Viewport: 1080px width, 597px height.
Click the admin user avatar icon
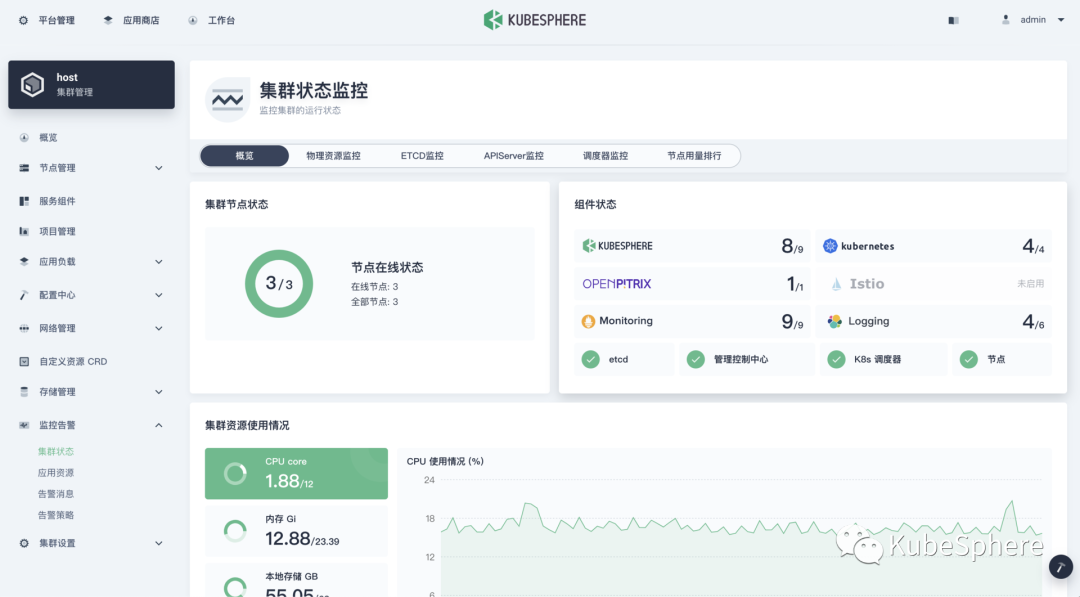(1006, 20)
